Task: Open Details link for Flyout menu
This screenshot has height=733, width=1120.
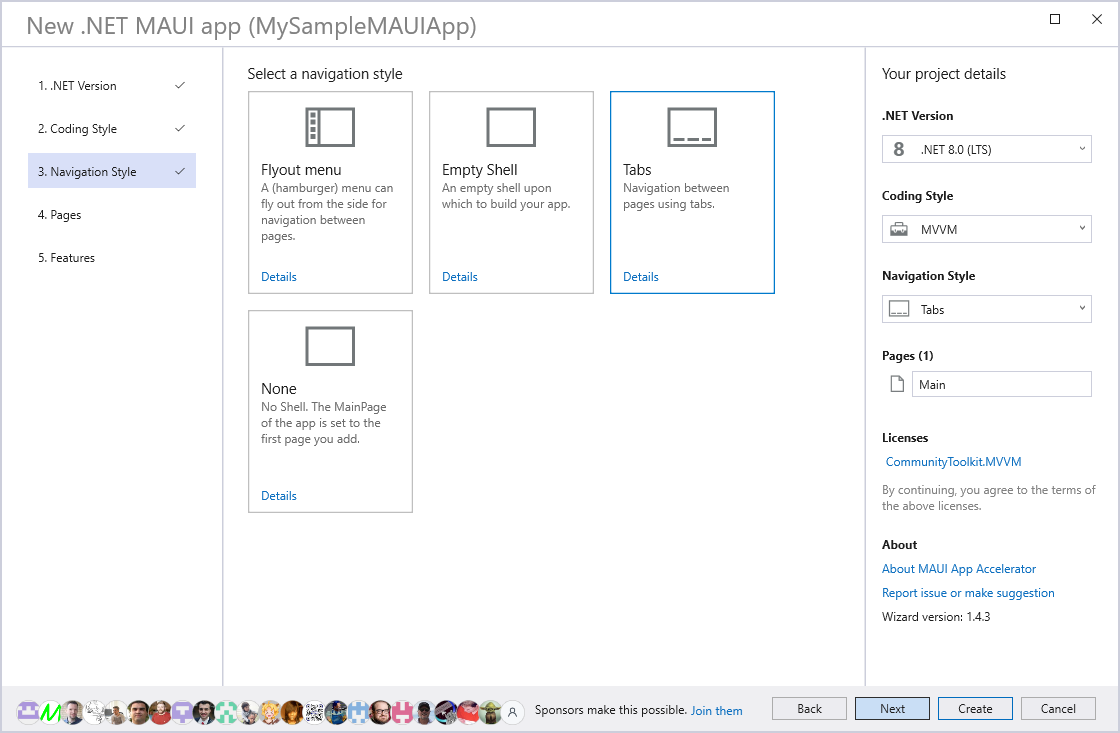Action: click(x=279, y=277)
